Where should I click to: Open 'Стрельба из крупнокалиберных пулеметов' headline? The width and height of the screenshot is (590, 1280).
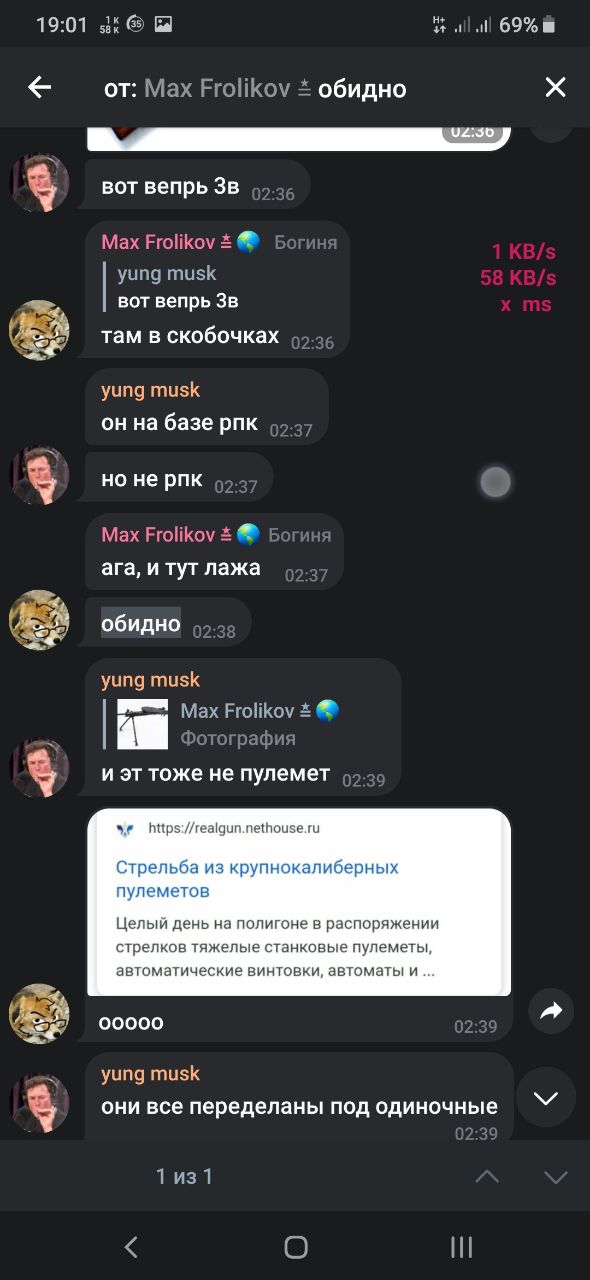pos(257,878)
